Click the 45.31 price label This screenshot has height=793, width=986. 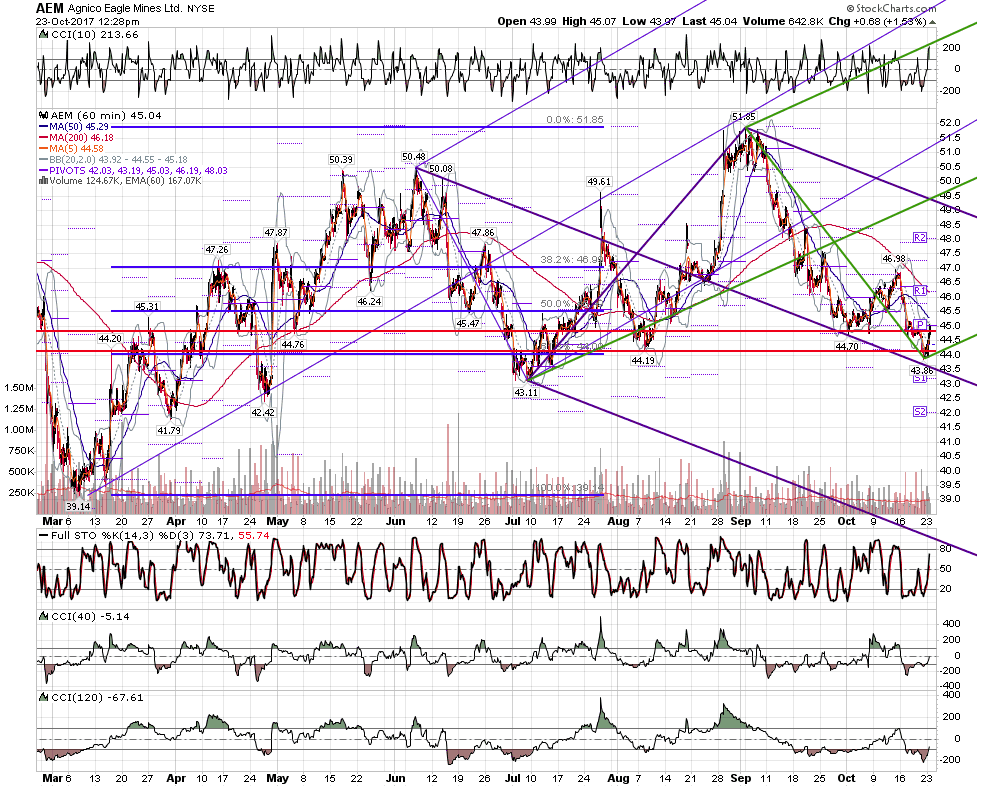click(147, 306)
